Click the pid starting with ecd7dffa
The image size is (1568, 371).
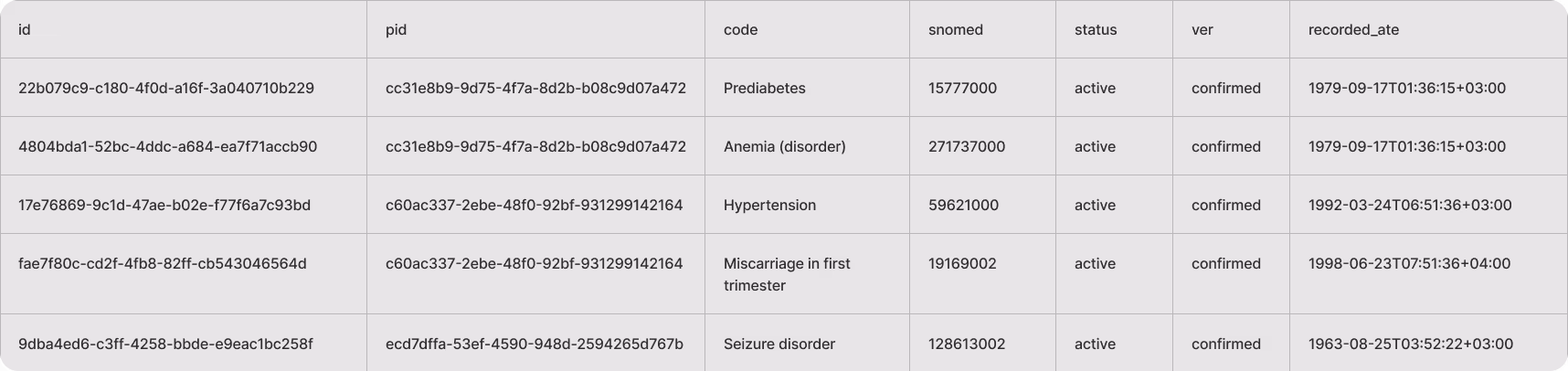(534, 344)
